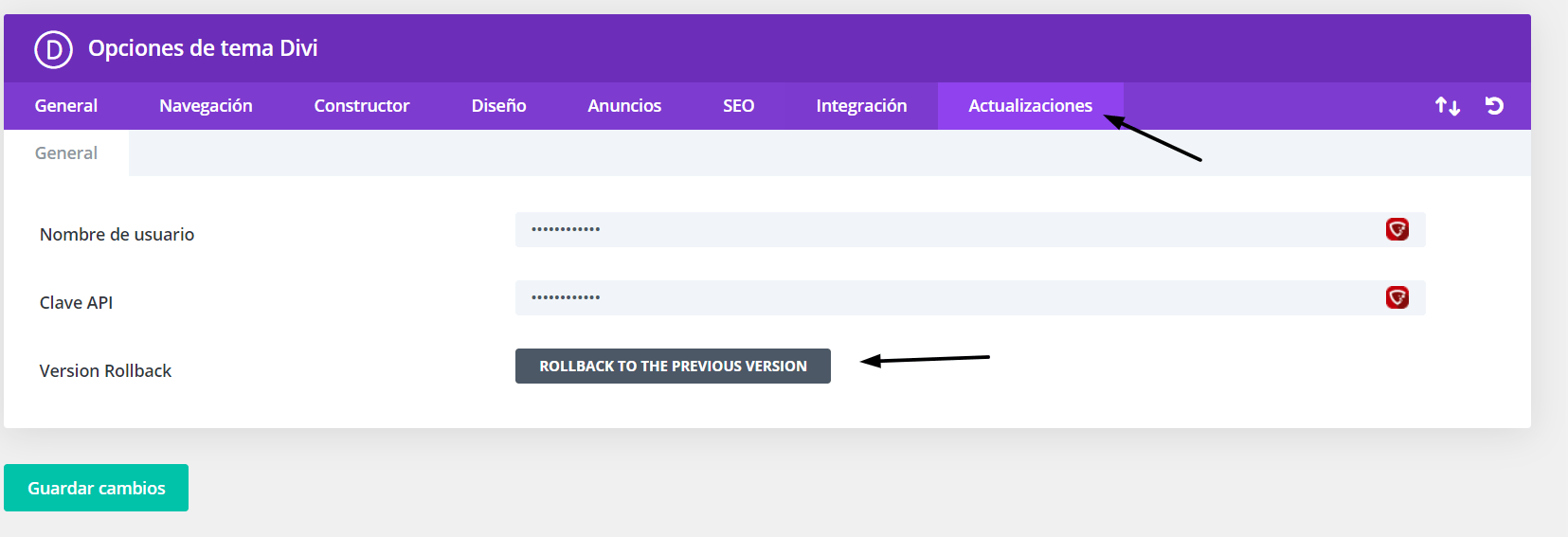Click the Guardar cambios button
This screenshot has width=1568, height=537.
point(96,488)
